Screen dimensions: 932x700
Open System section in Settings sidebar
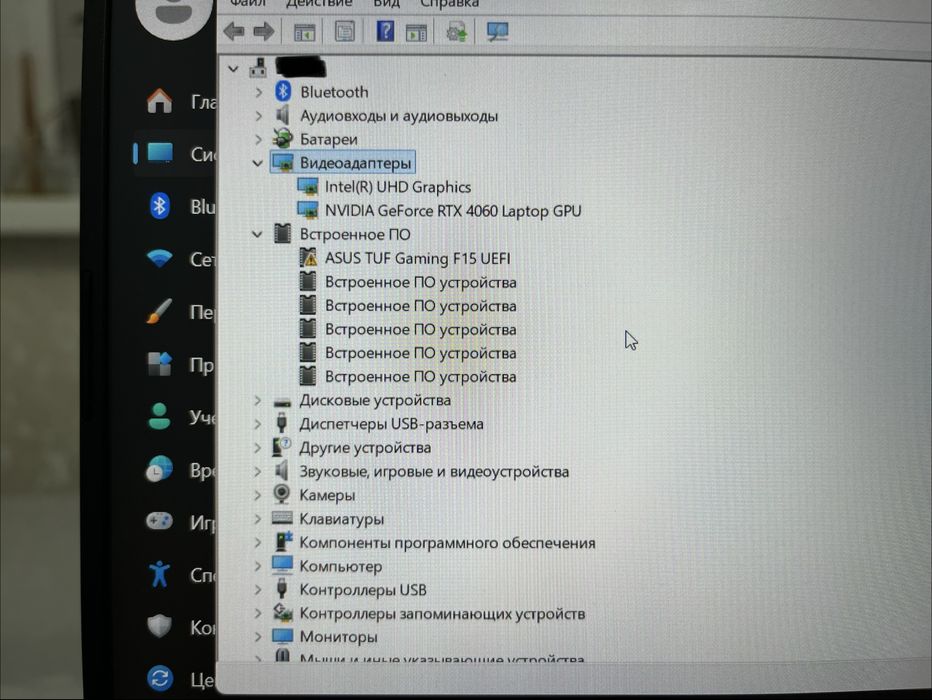pyautogui.click(x=160, y=153)
